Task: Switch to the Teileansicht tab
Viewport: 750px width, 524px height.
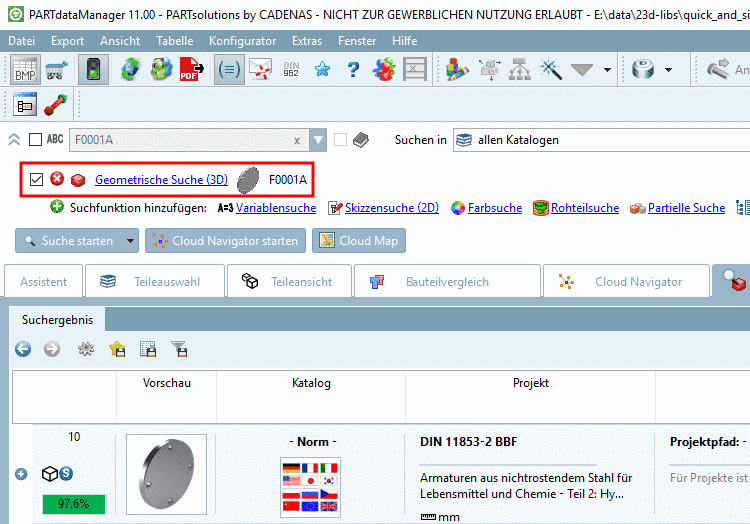Action: pyautogui.click(x=290, y=282)
